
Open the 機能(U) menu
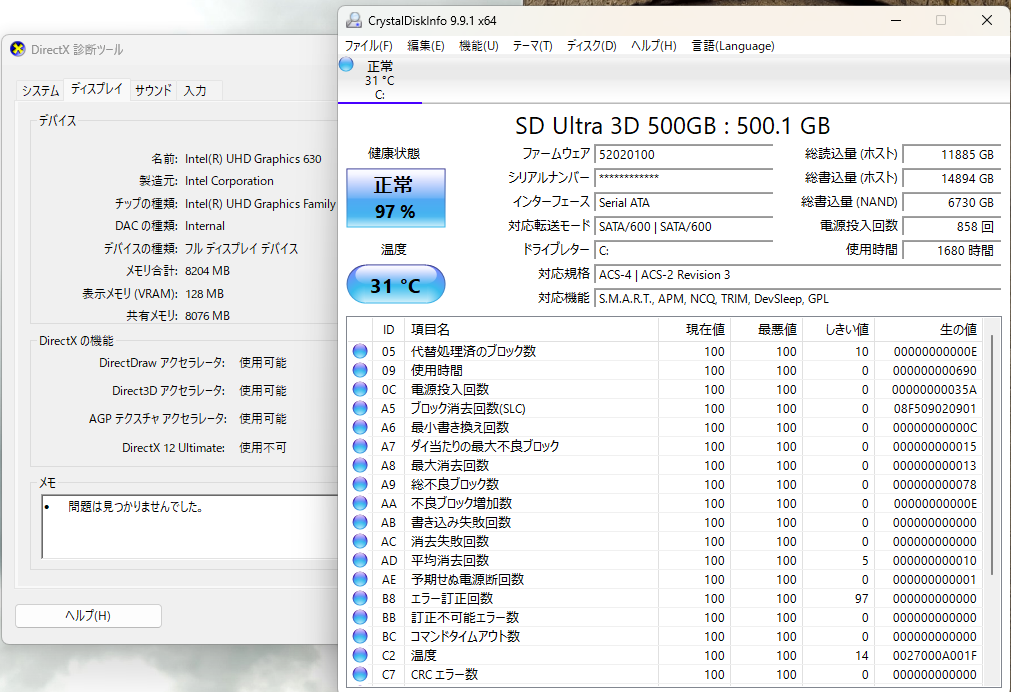478,46
